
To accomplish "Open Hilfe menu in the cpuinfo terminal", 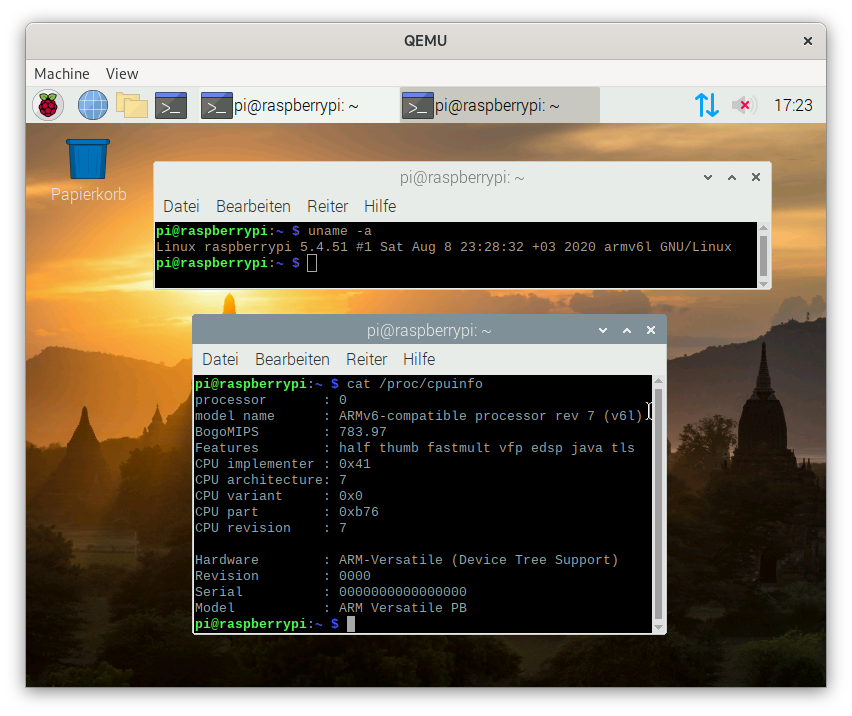I will point(419,360).
